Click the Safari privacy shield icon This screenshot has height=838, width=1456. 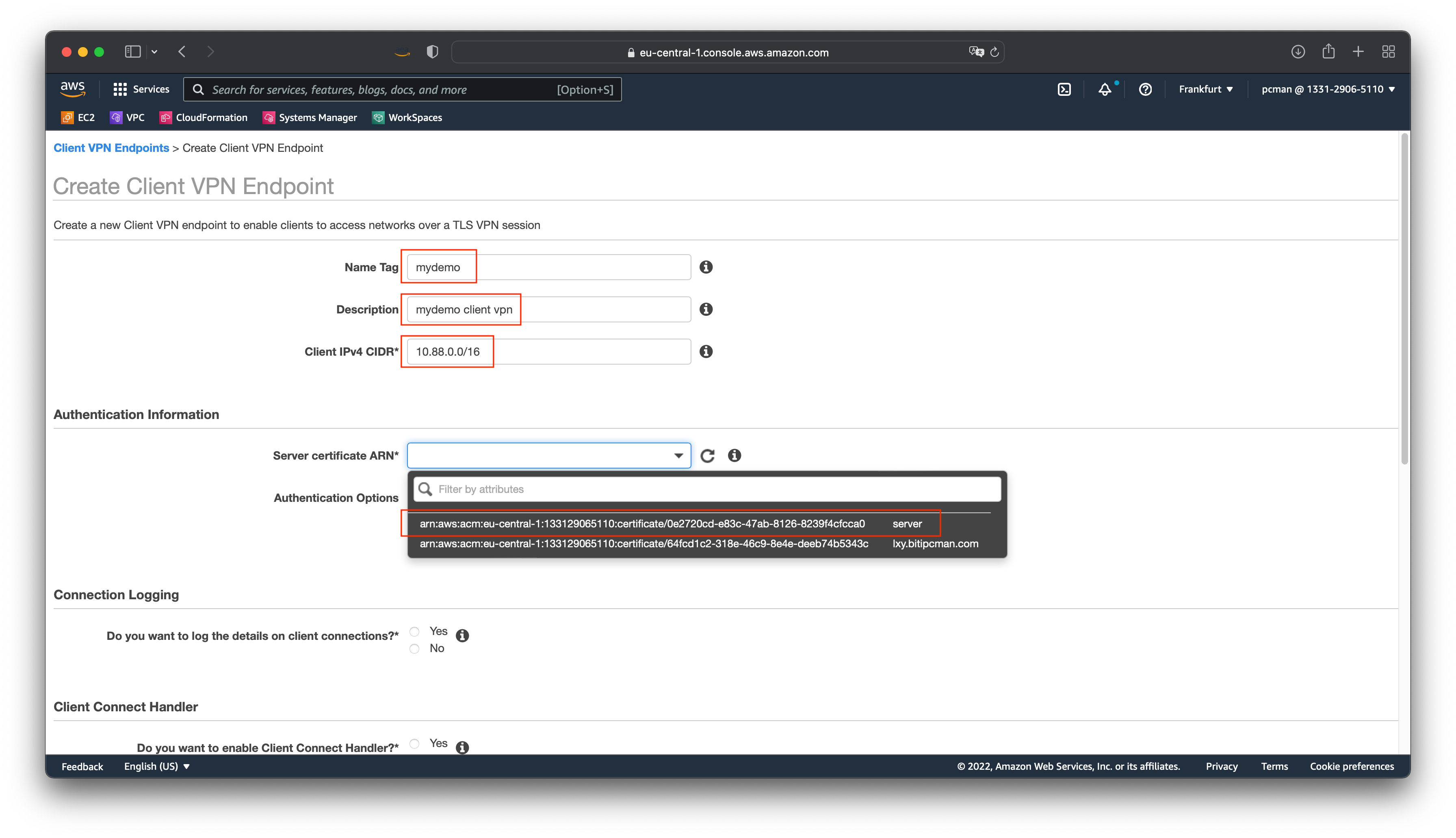[432, 52]
